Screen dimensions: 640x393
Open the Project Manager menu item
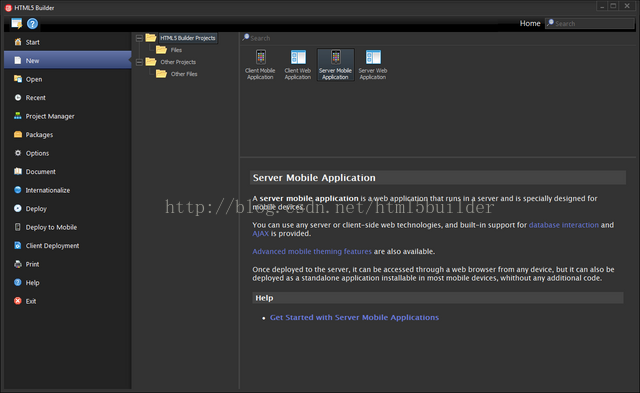(x=68, y=116)
